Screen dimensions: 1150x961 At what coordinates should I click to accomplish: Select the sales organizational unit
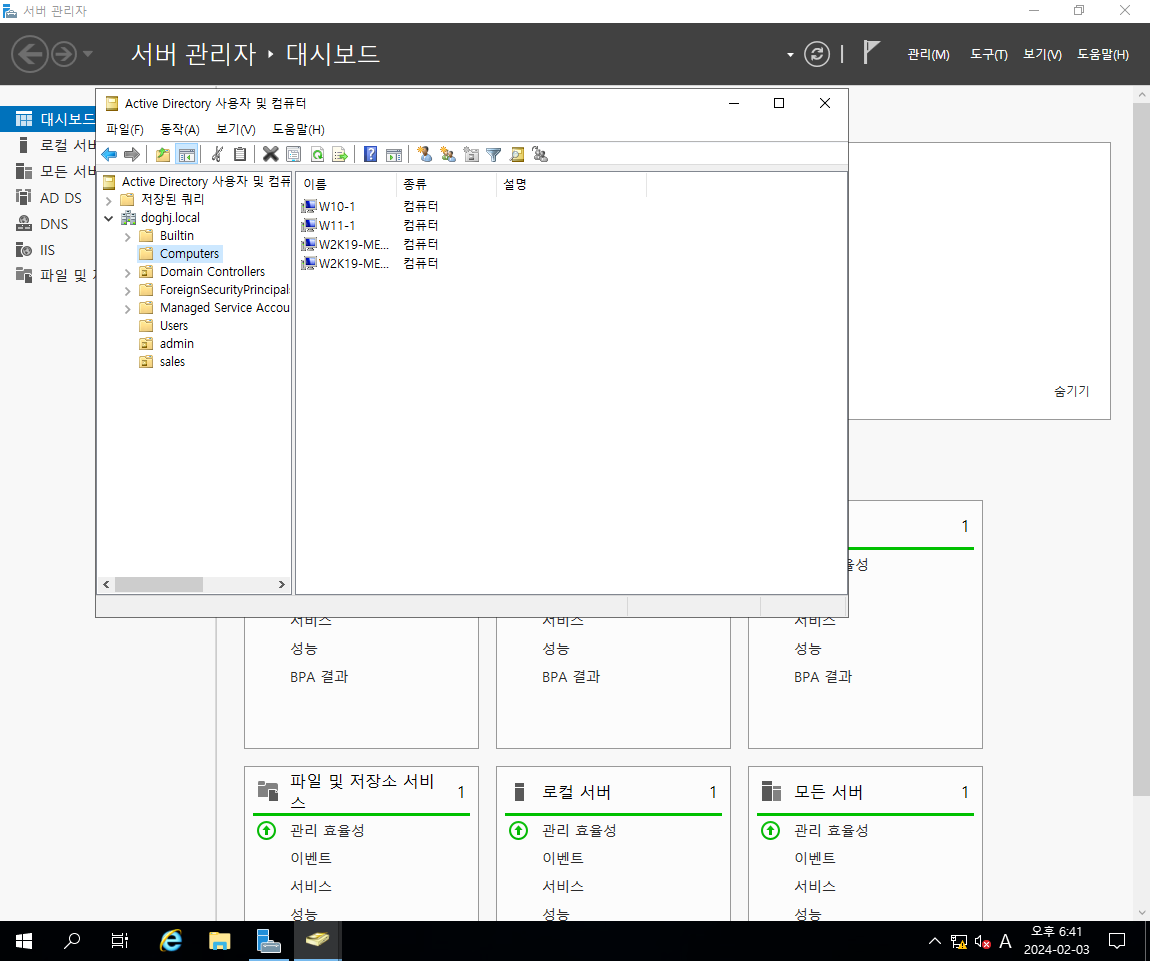coord(172,362)
